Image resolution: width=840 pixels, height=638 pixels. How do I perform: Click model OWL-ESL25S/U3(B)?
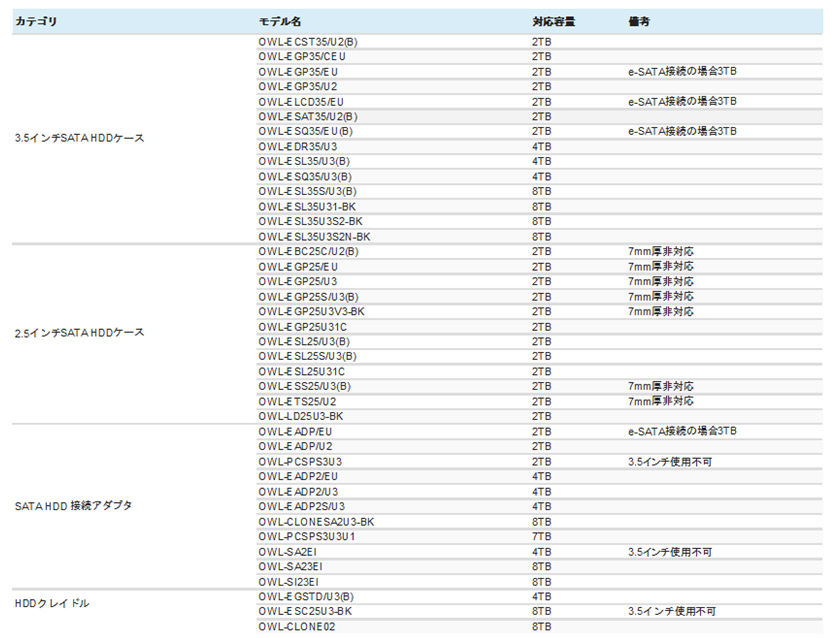[308, 357]
